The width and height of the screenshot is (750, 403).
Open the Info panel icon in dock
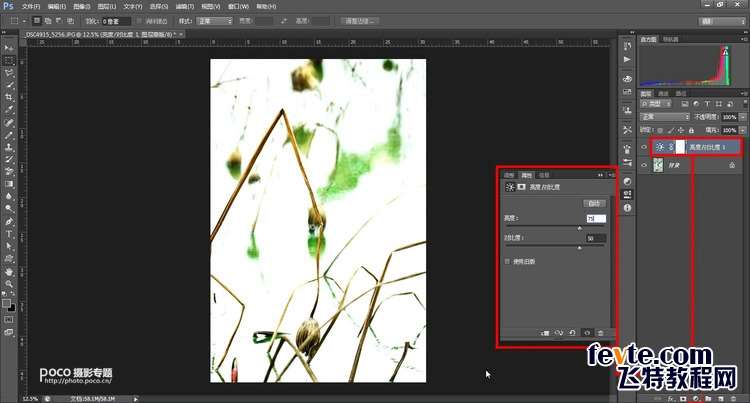[627, 208]
